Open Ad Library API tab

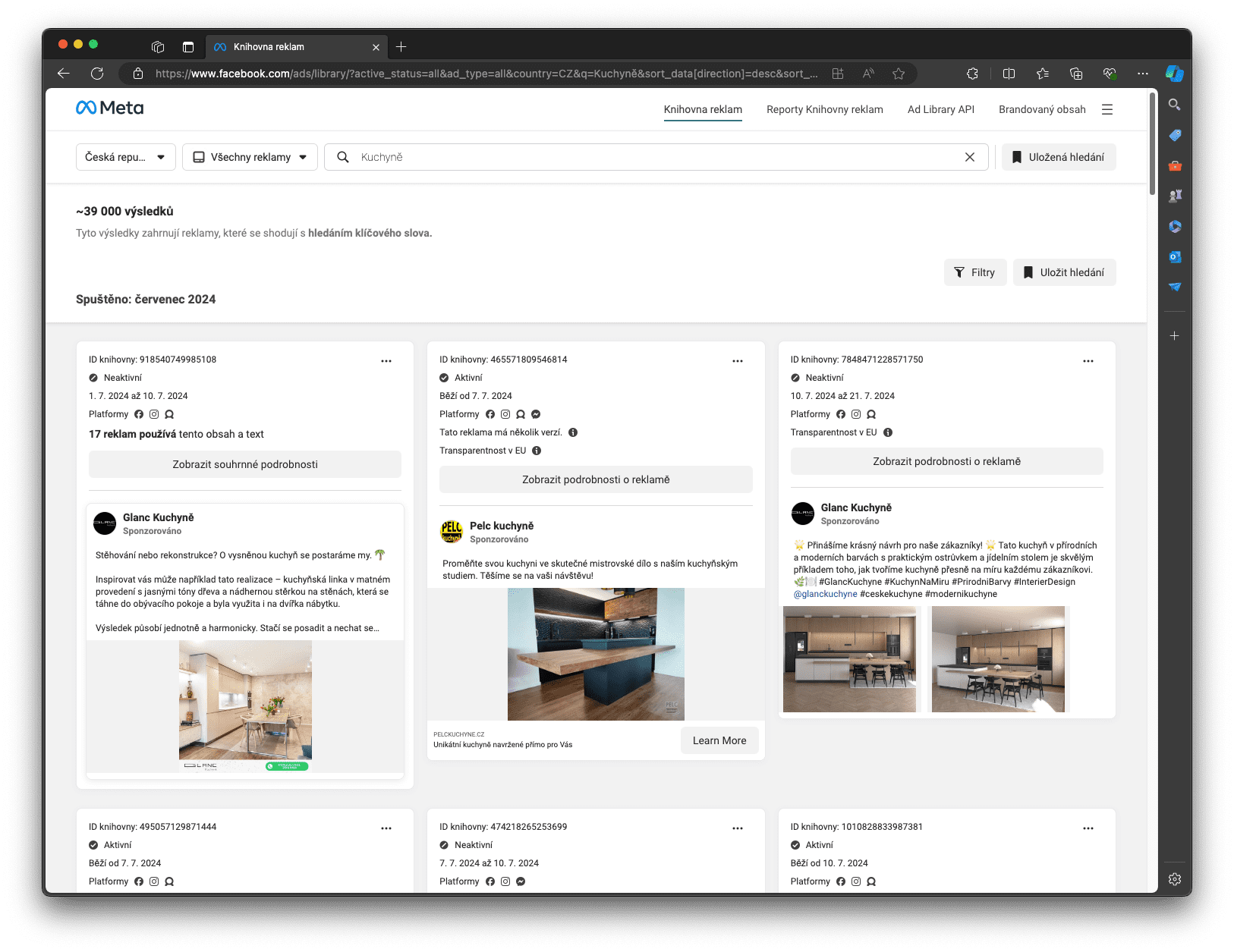click(941, 109)
